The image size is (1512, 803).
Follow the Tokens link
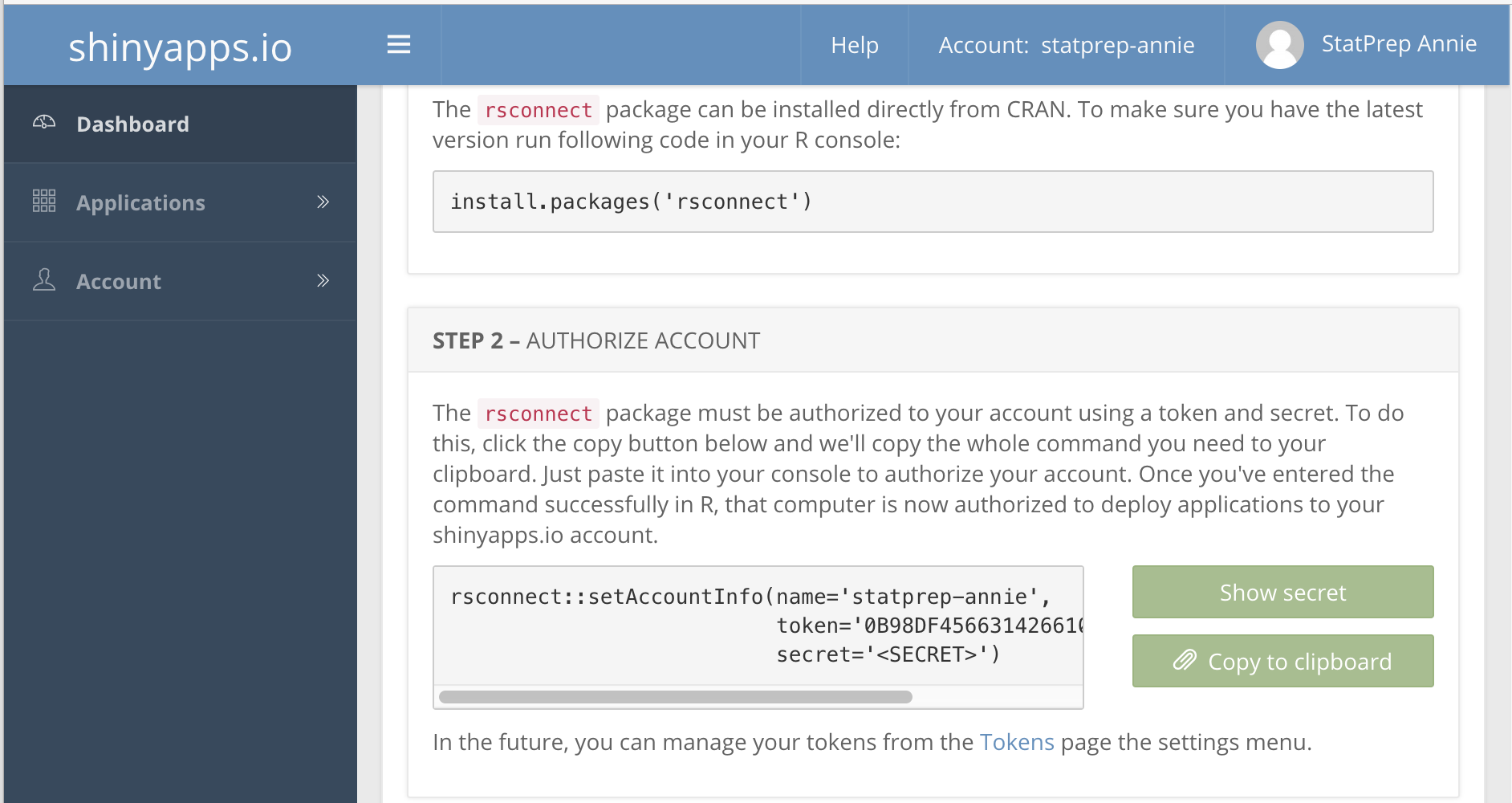(x=1016, y=742)
